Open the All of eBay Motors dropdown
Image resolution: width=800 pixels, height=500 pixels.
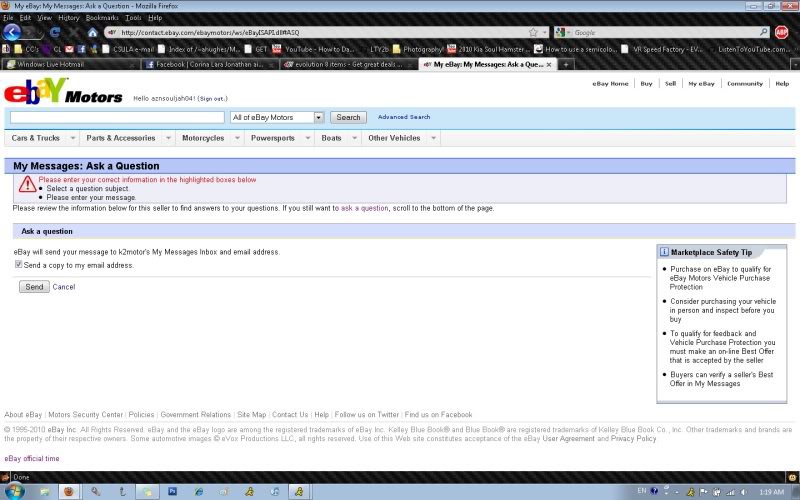point(277,117)
